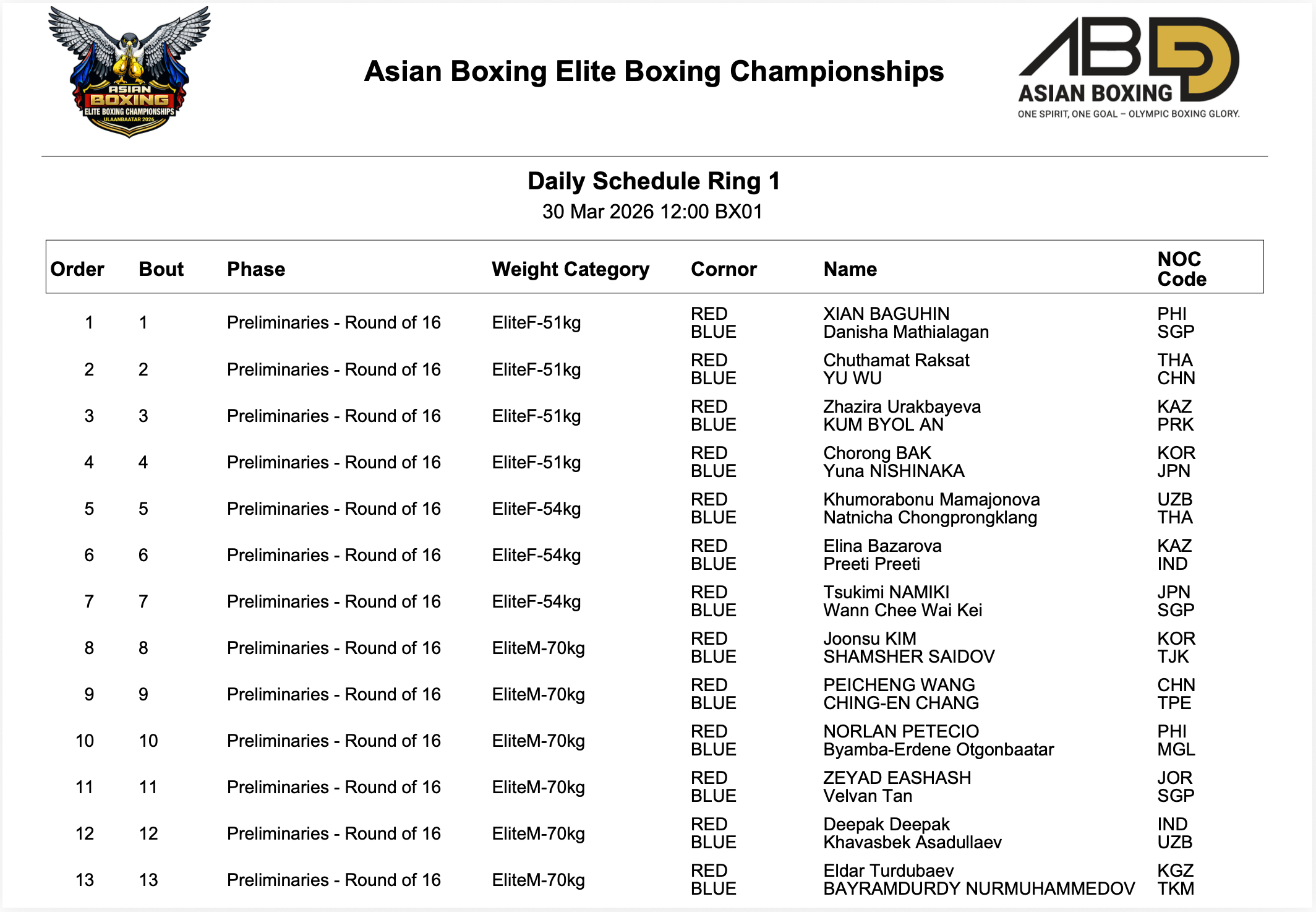This screenshot has height=912, width=1316.
Task: Click the TPE code beside CHING-EN CHANG
Action: click(x=1174, y=703)
